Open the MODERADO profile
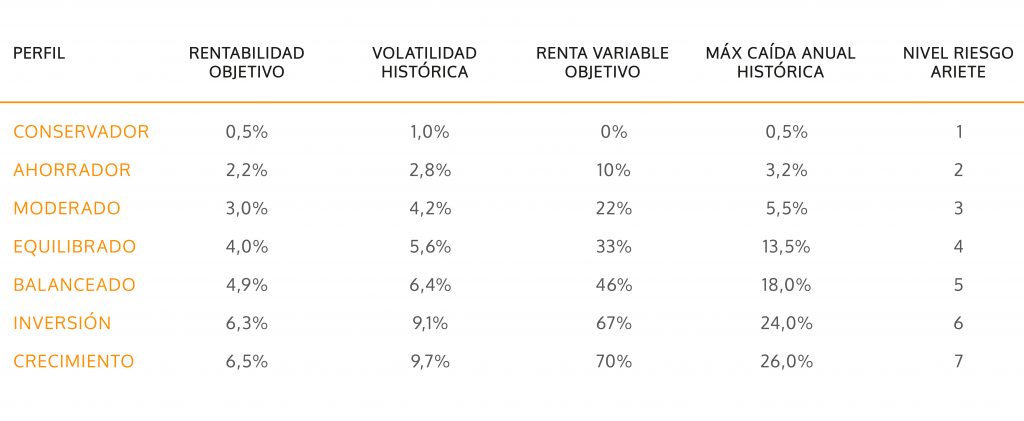 pos(67,208)
